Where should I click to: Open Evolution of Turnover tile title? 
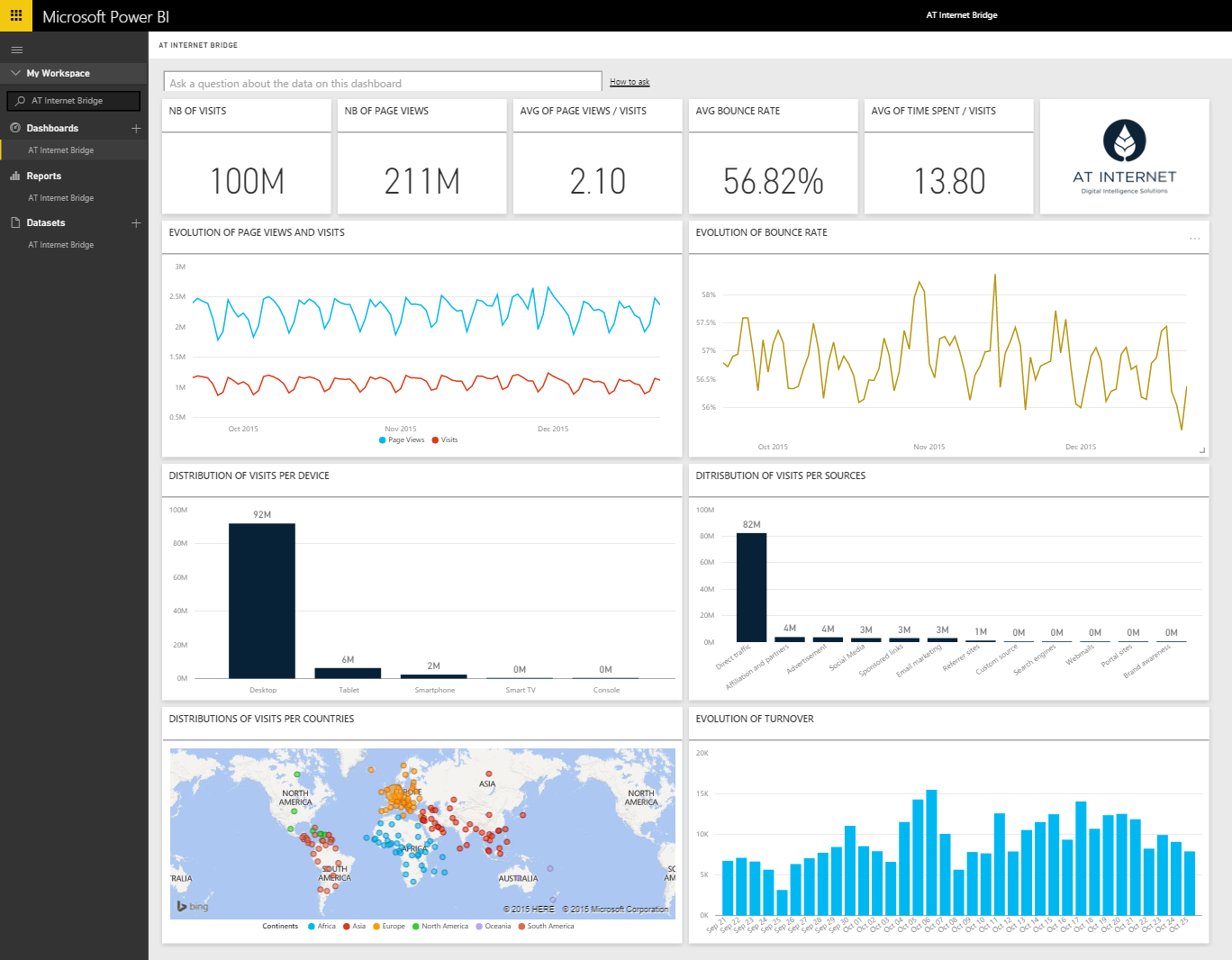[755, 719]
